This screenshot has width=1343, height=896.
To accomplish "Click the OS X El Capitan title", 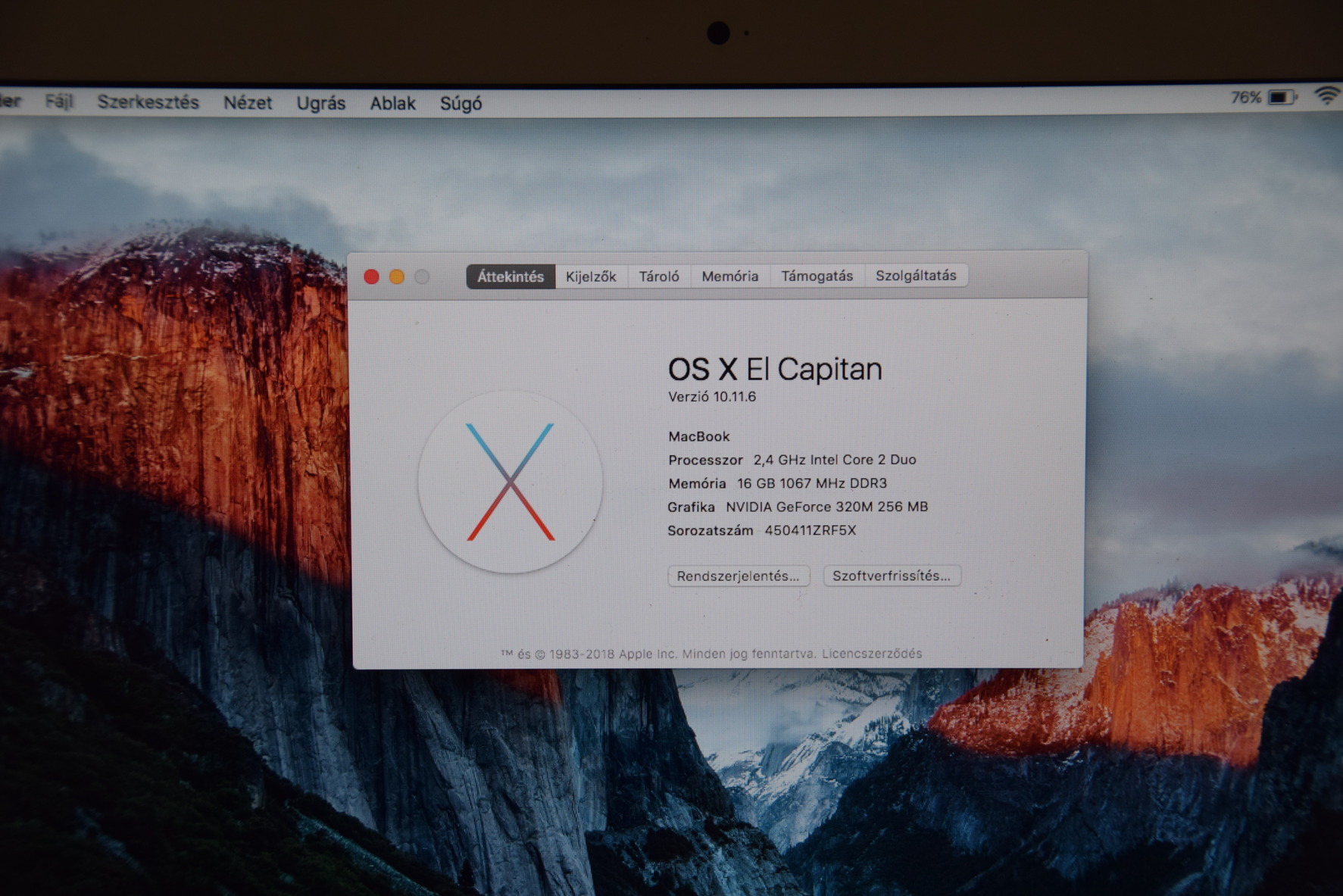I will click(775, 369).
